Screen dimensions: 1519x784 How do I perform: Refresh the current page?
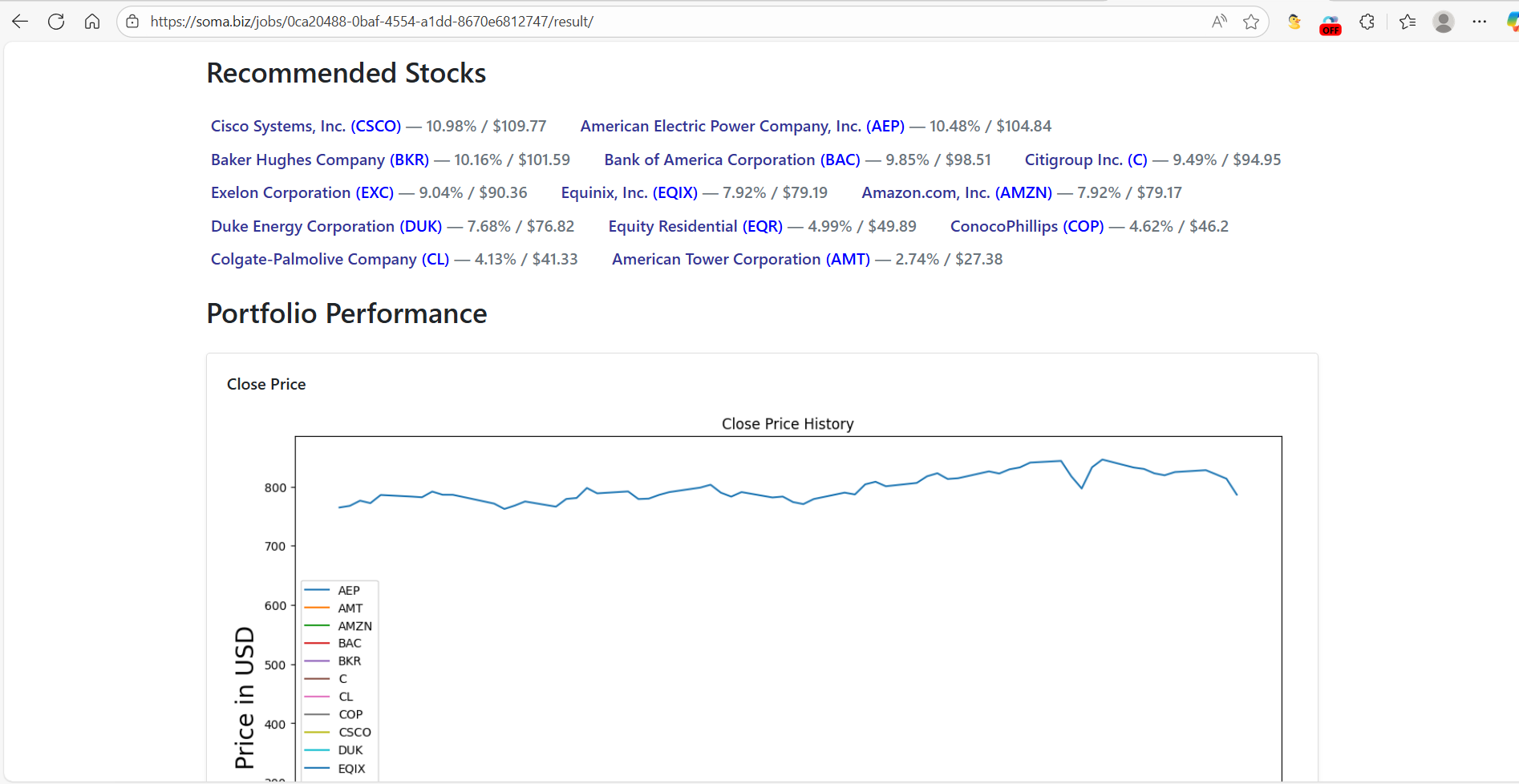(x=56, y=22)
